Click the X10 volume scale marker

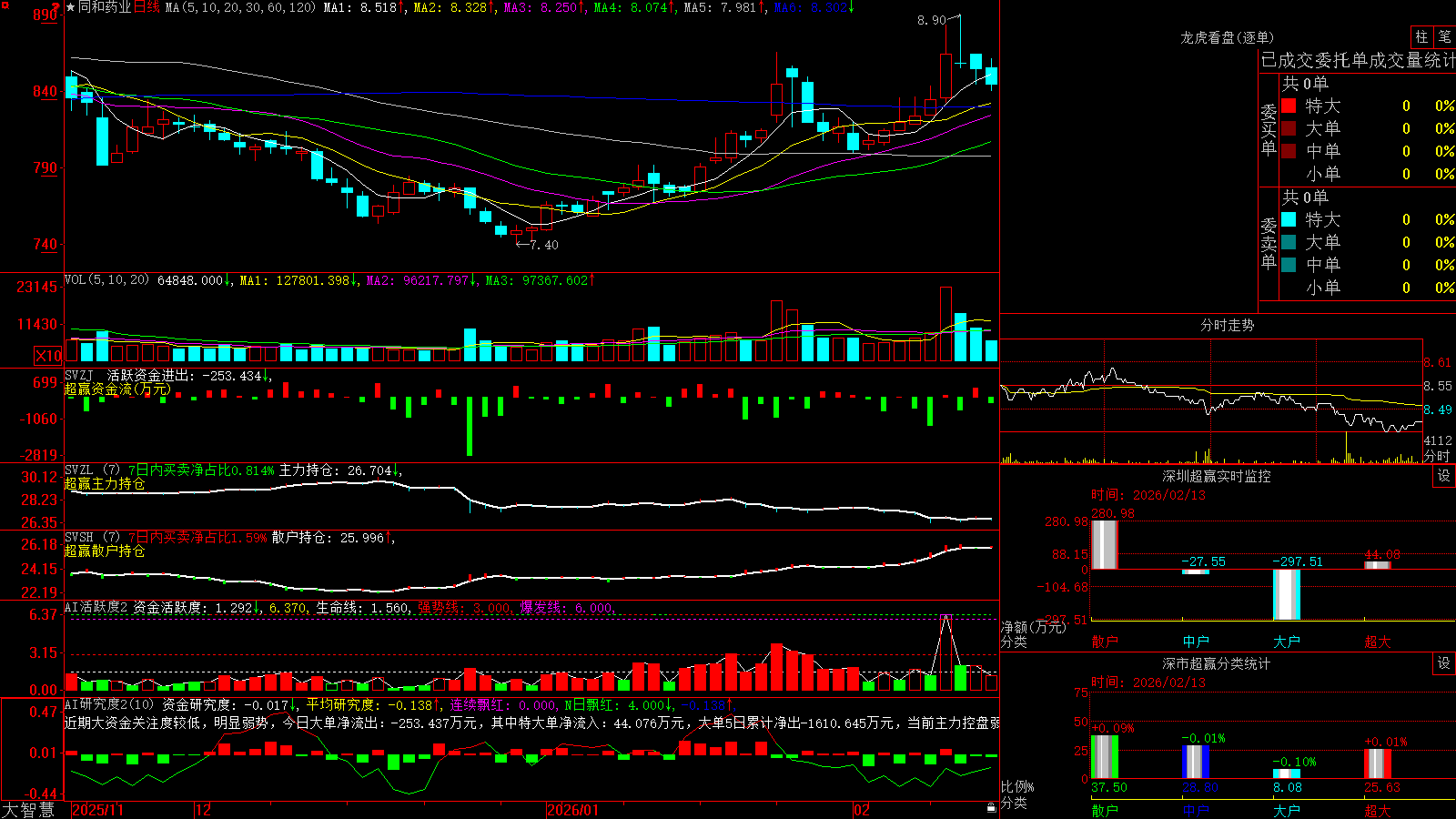[48, 356]
